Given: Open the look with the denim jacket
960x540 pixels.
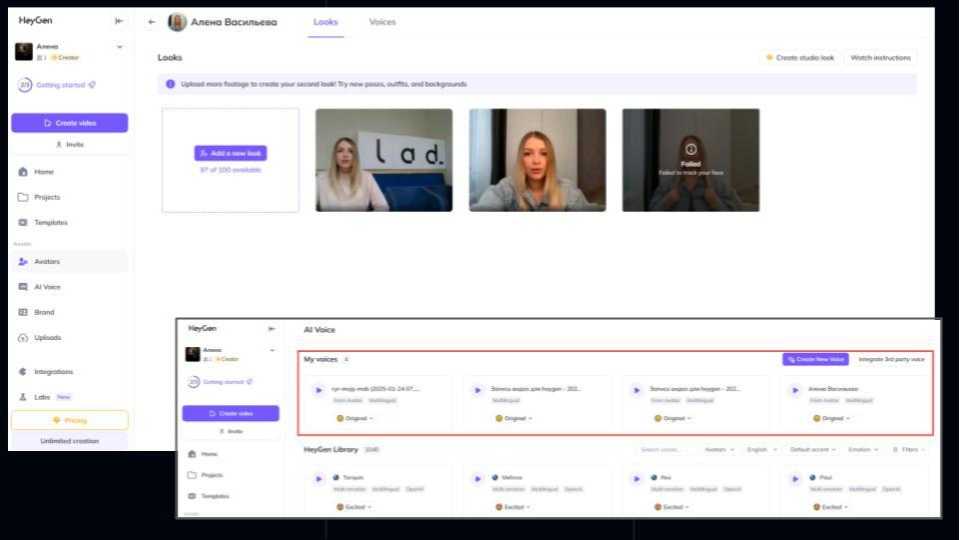Looking at the screenshot, I should pos(538,160).
